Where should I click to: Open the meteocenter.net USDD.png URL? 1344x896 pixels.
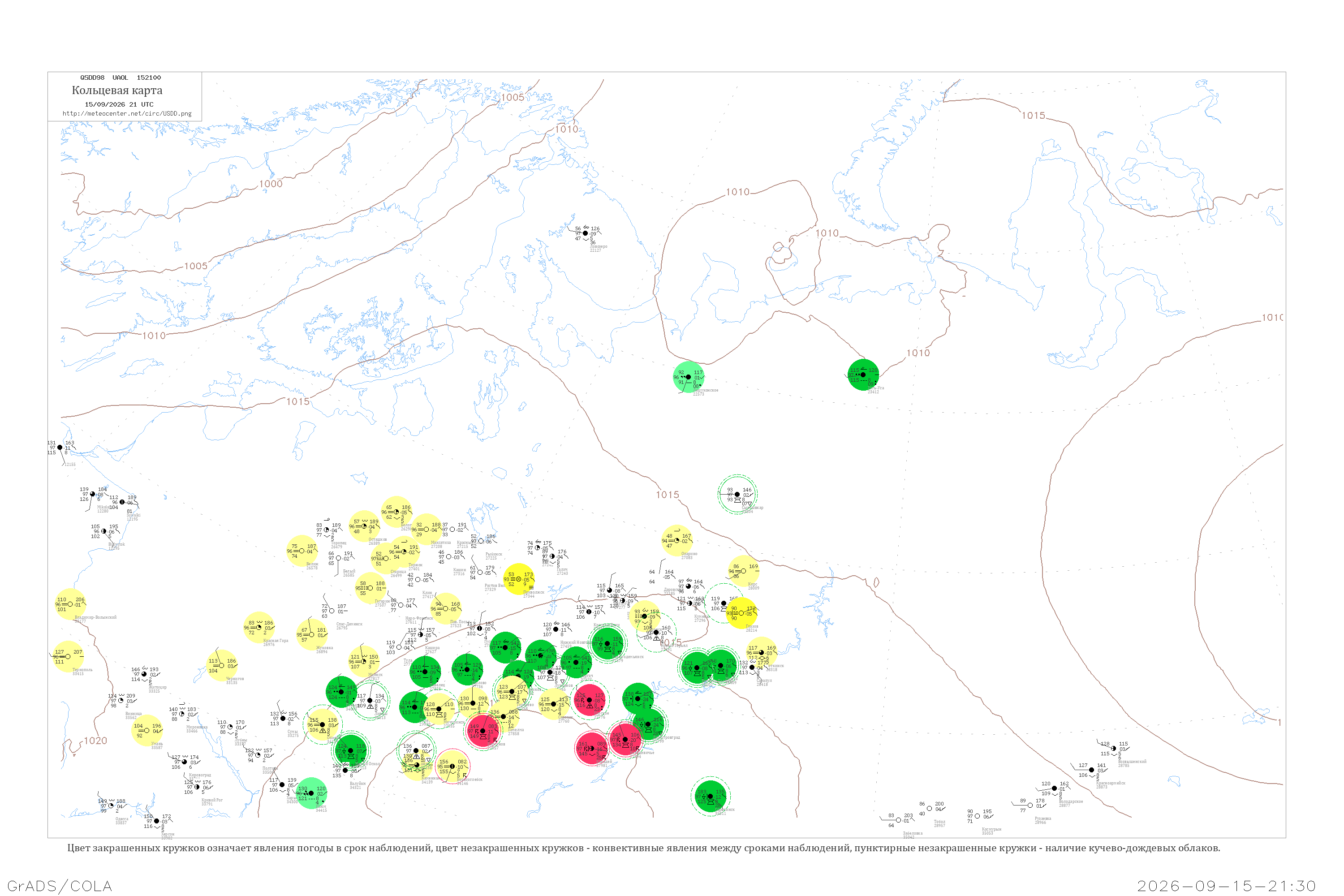[127, 114]
